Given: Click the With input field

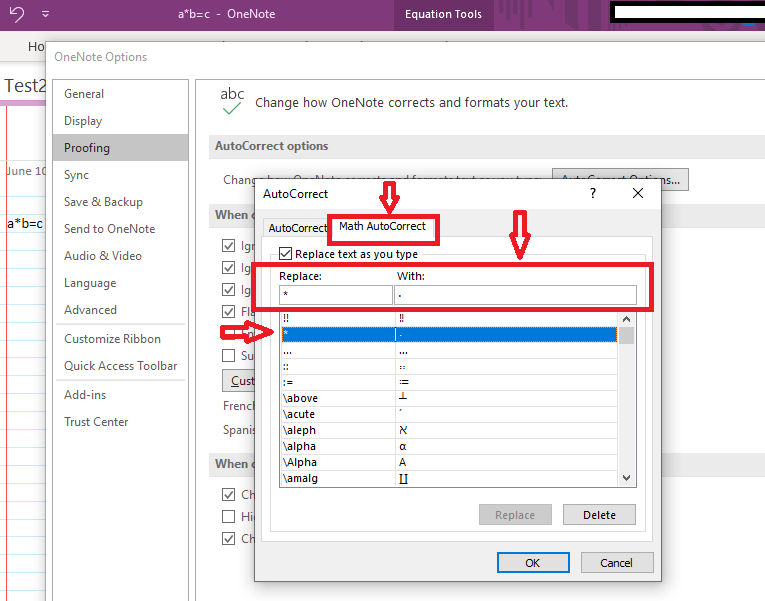Looking at the screenshot, I should click(x=515, y=295).
